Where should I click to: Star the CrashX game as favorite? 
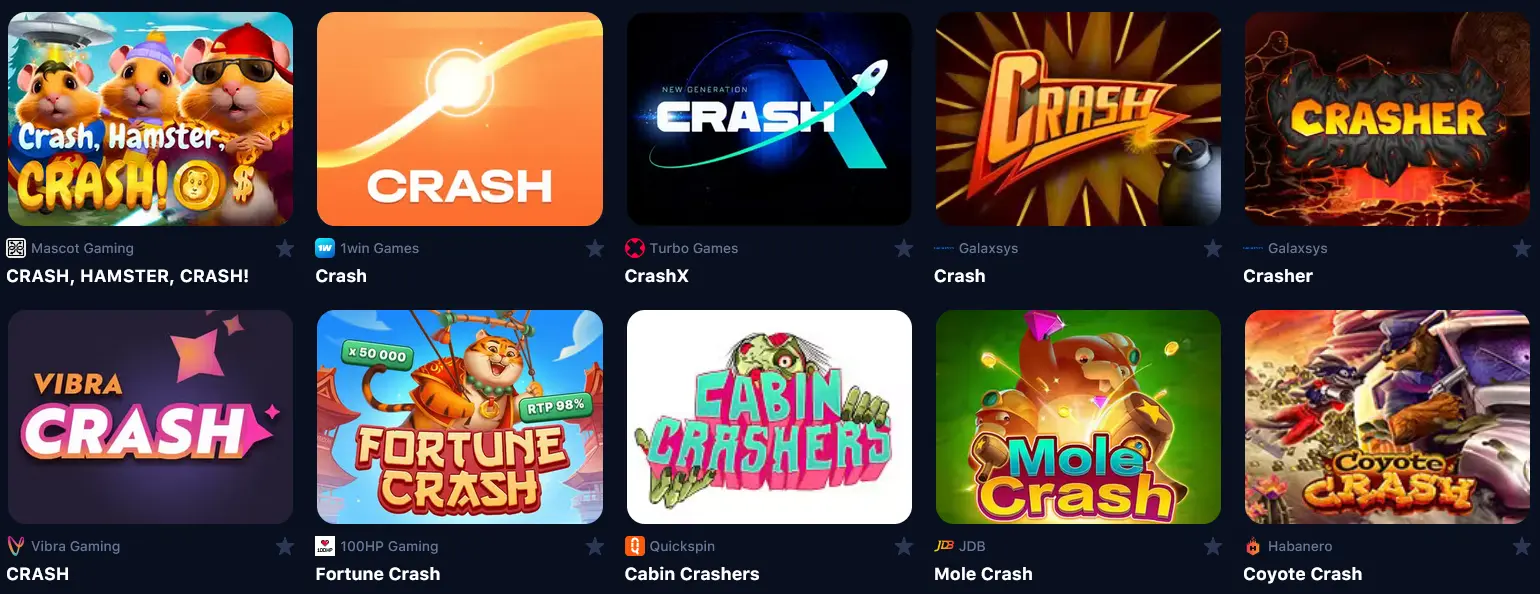904,248
